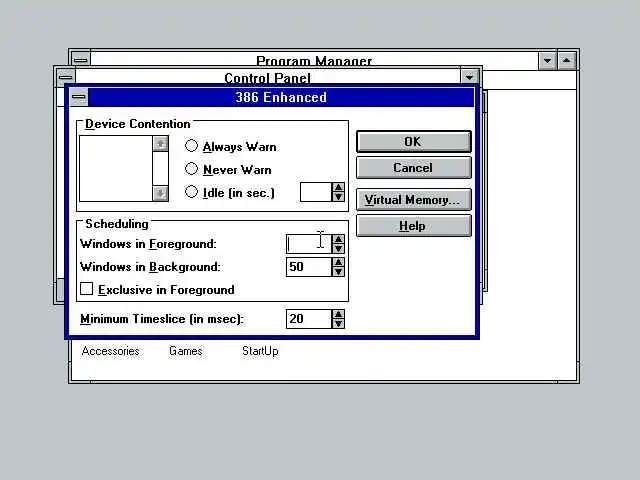The image size is (640, 480).
Task: Cancel the 386 Enhanced dialog
Action: [413, 168]
